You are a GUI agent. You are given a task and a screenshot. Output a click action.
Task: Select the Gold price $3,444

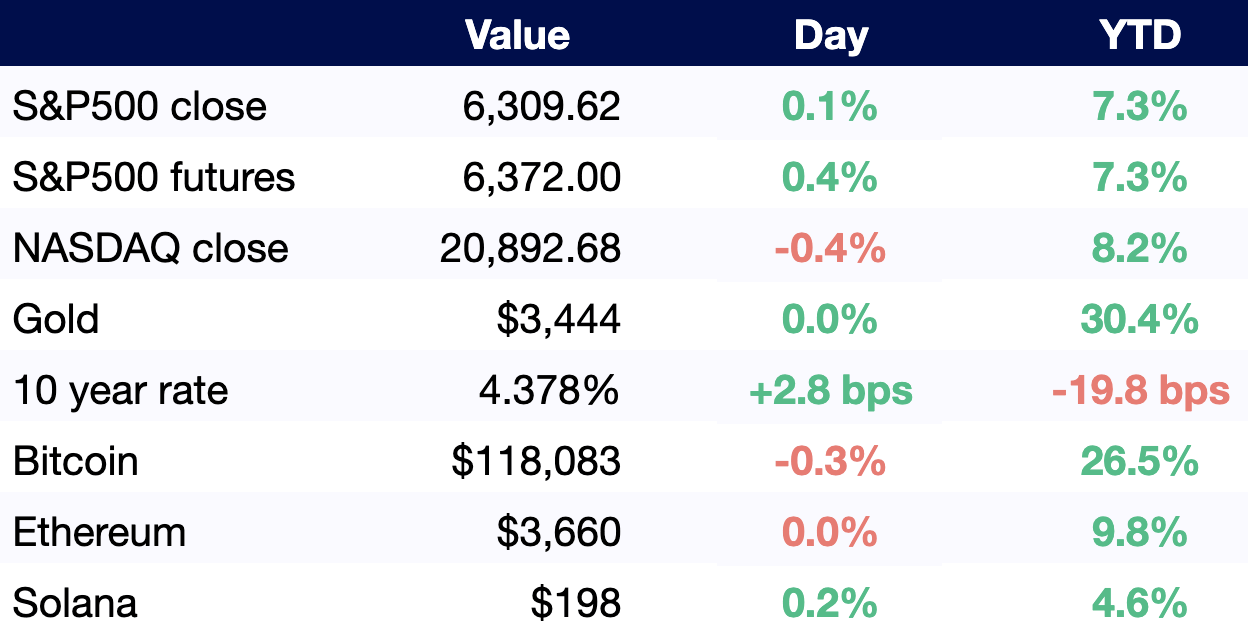[x=559, y=319]
